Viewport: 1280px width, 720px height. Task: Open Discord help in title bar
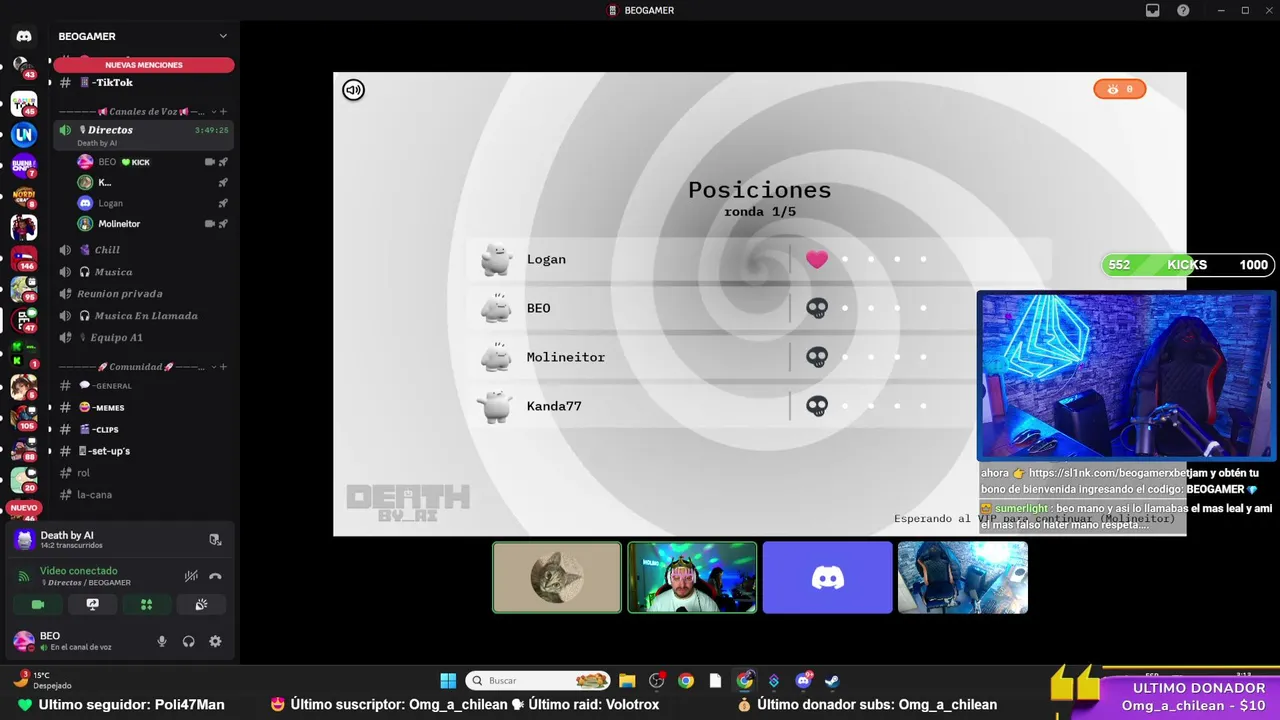point(1183,10)
